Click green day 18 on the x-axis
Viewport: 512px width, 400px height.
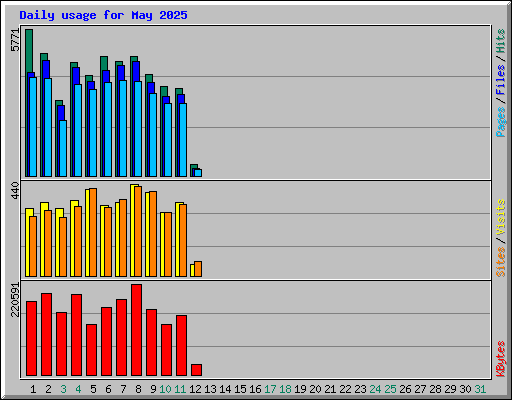tap(285, 389)
